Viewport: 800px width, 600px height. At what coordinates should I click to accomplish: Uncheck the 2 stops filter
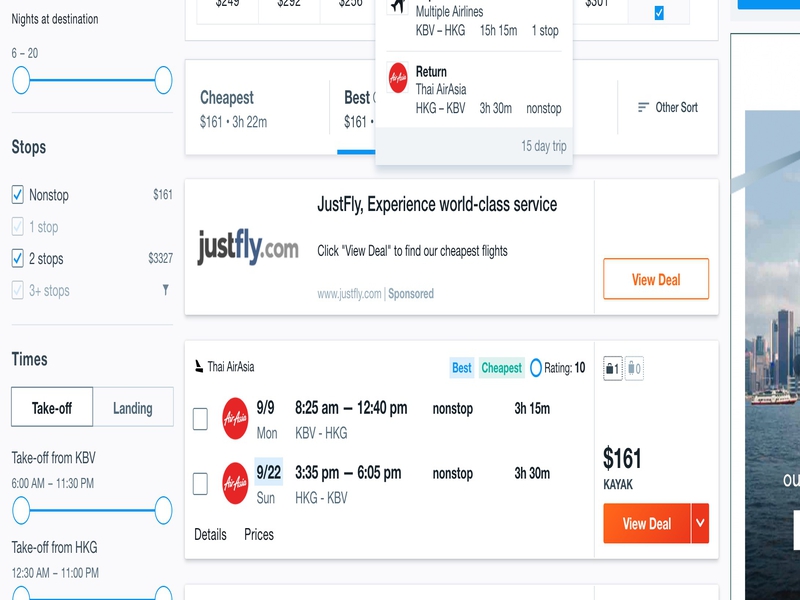tap(17, 259)
